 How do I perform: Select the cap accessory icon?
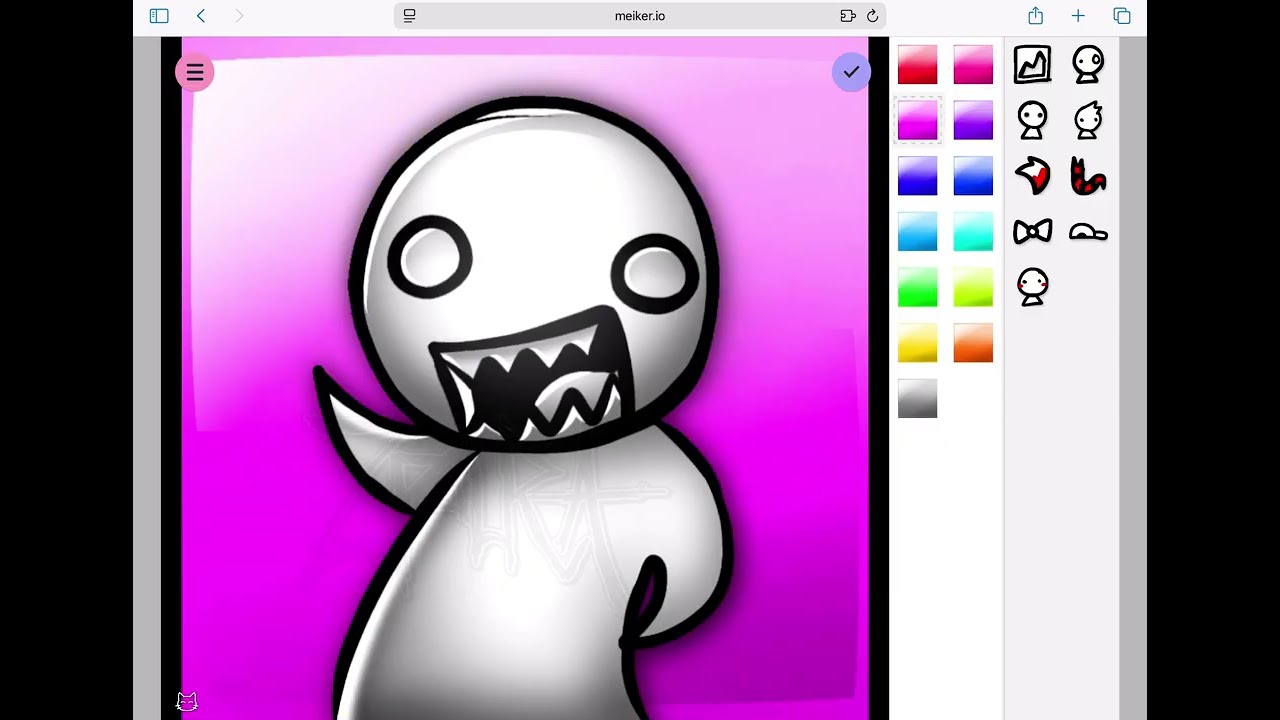pos(1088,232)
